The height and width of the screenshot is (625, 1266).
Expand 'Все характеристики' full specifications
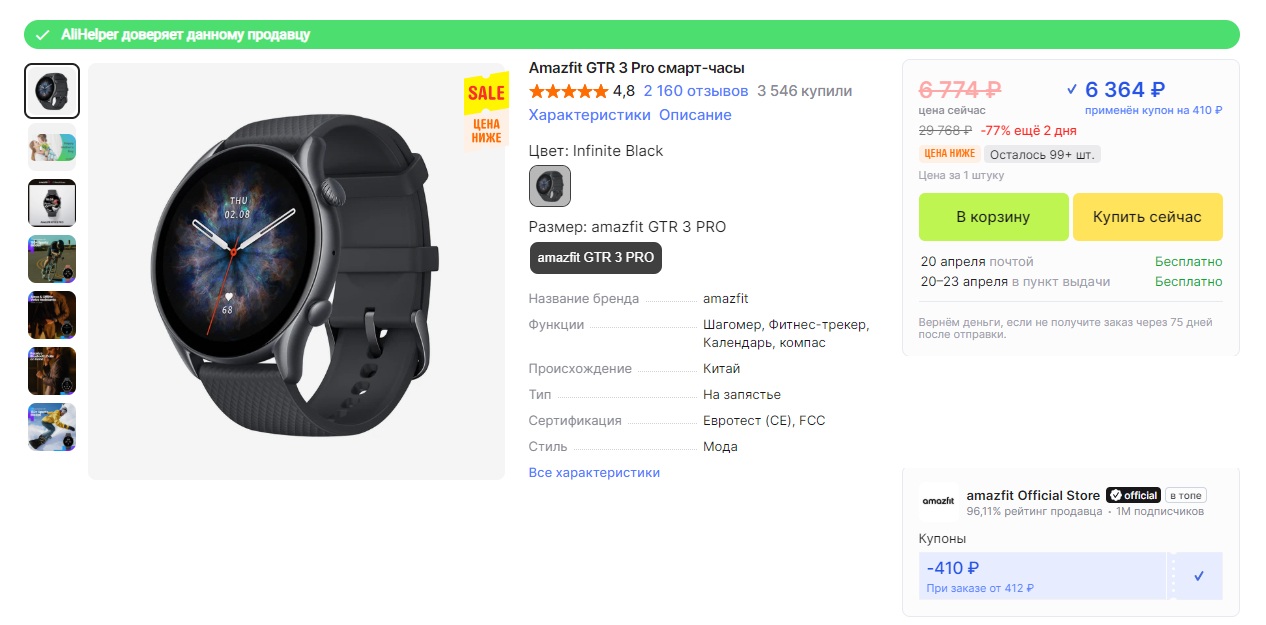pyautogui.click(x=594, y=472)
